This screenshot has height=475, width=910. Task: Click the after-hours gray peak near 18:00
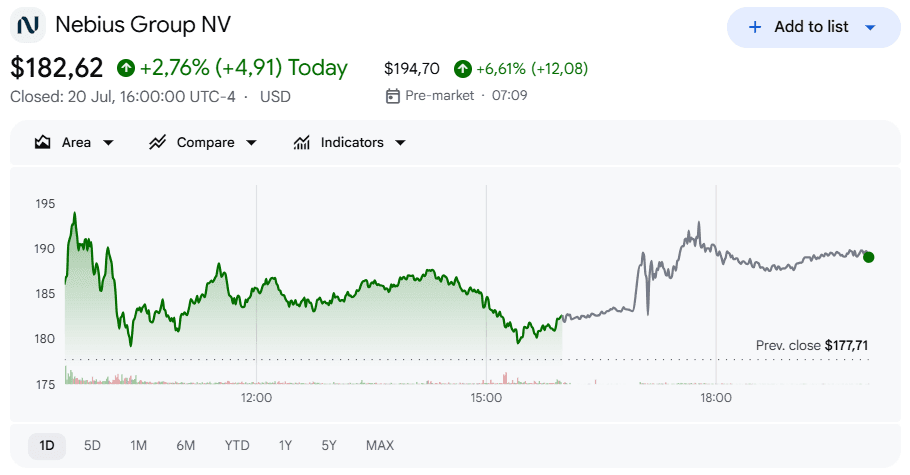coord(698,224)
